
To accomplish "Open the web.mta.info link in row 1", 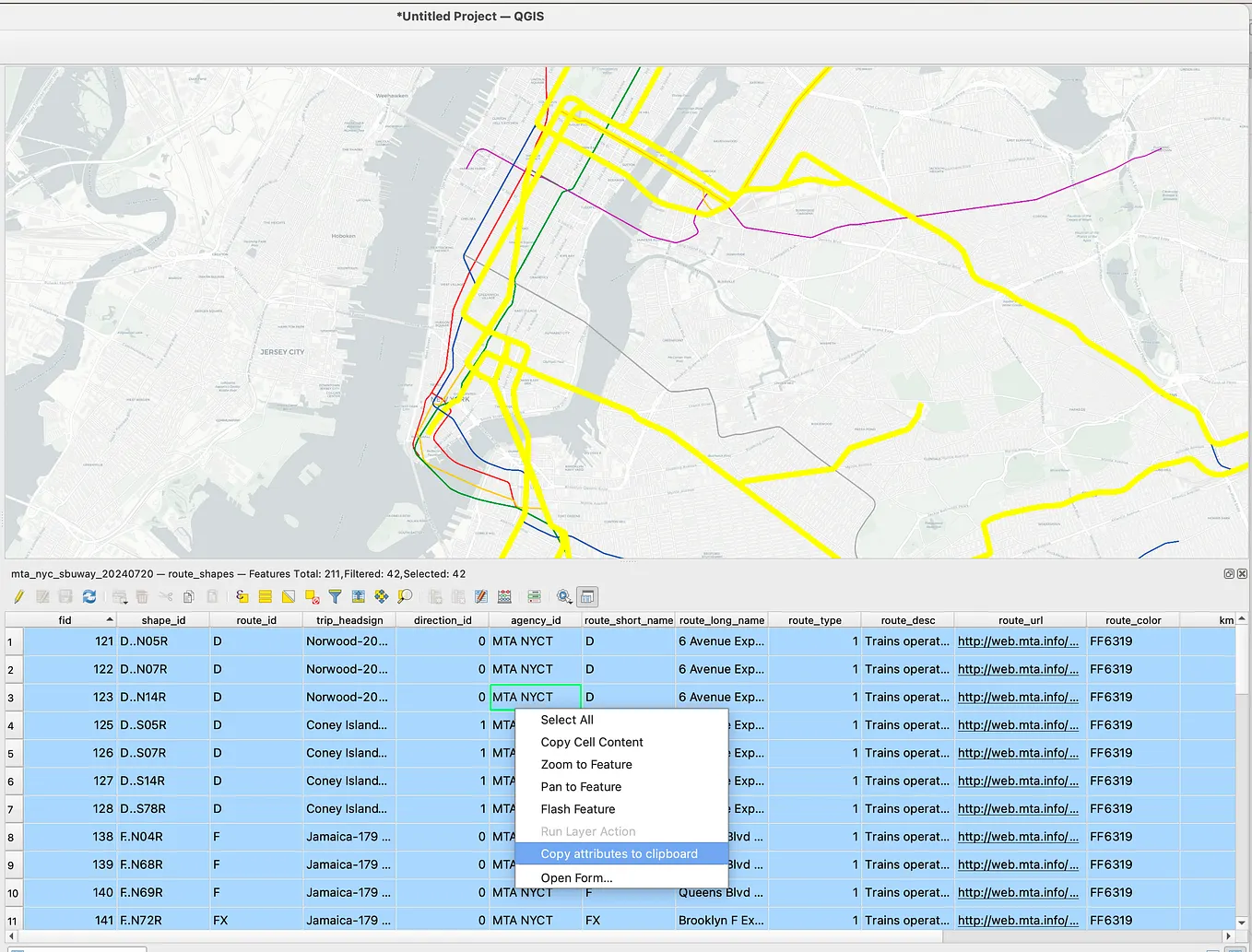I will pyautogui.click(x=1018, y=641).
